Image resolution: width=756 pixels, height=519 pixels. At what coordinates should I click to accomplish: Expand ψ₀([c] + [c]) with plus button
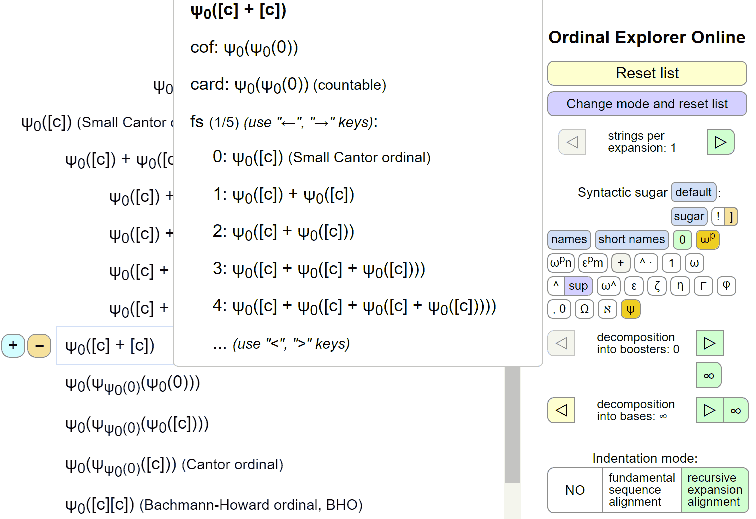(13, 345)
